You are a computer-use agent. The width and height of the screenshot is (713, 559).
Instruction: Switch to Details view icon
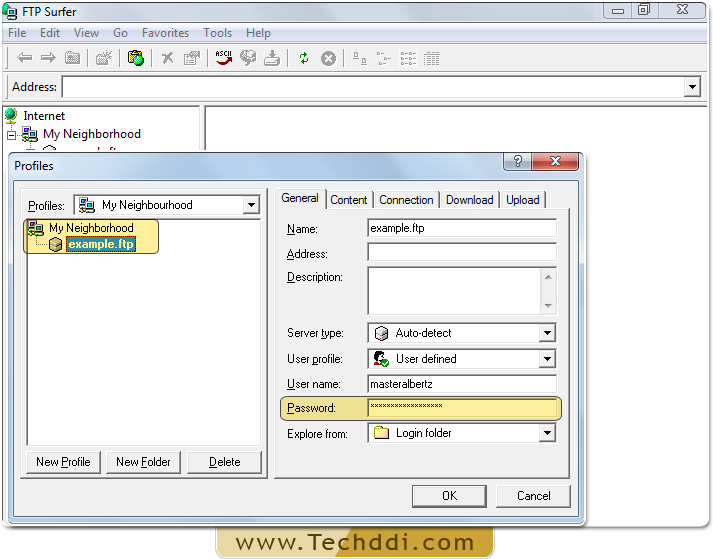tap(432, 58)
